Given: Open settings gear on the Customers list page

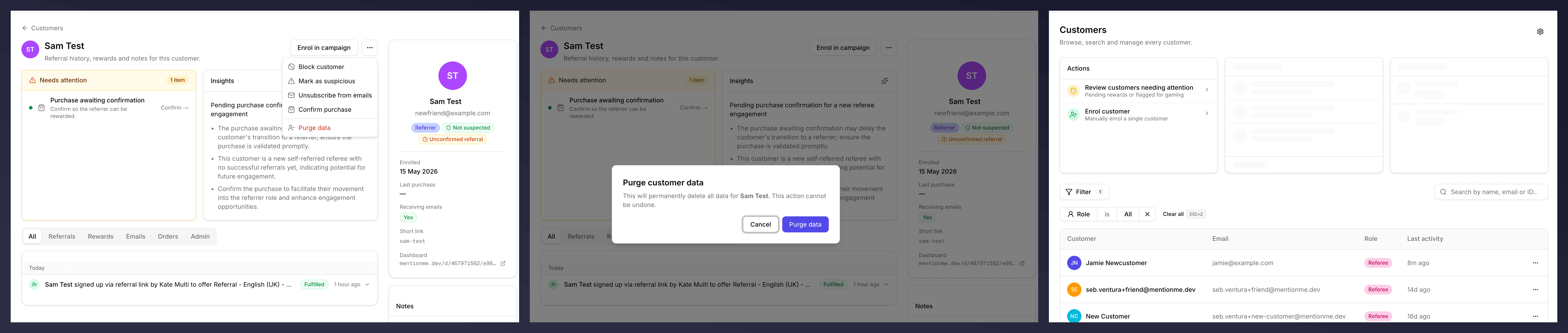Looking at the screenshot, I should click(1540, 32).
